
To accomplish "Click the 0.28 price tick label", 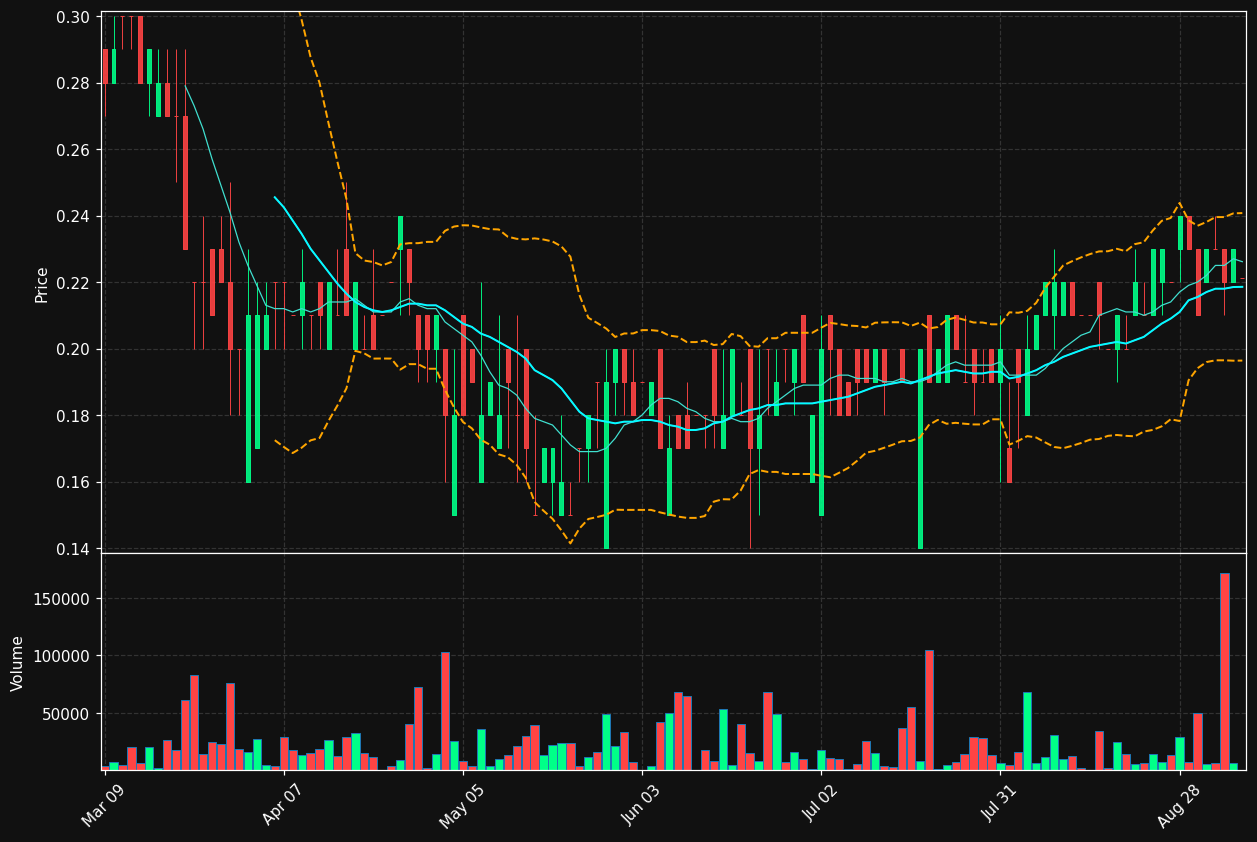I will [x=74, y=83].
